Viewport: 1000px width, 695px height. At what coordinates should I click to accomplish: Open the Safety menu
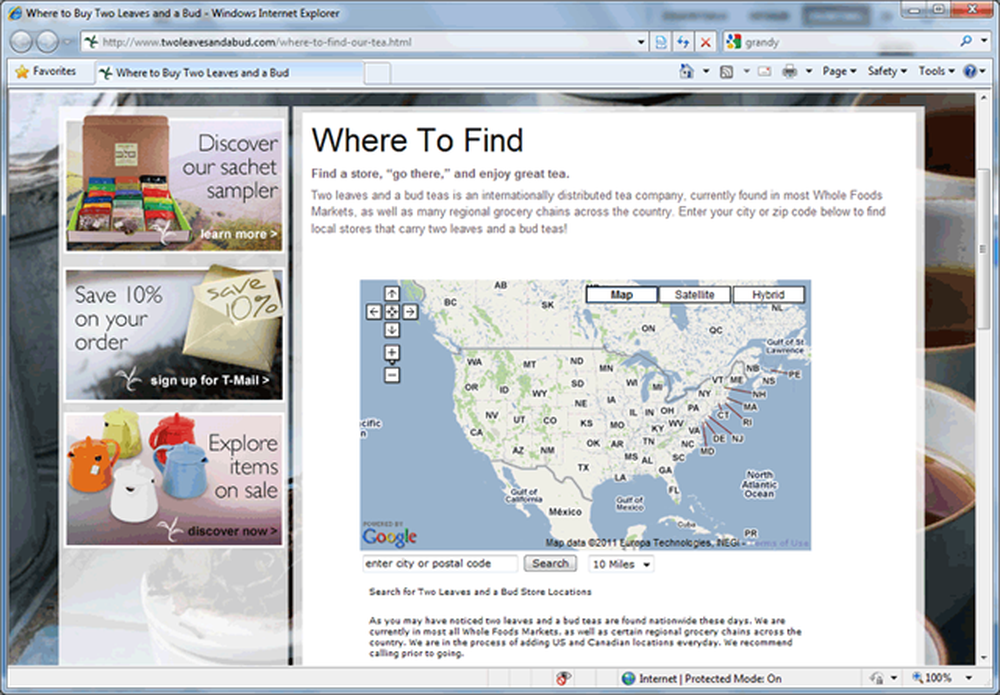pos(886,71)
